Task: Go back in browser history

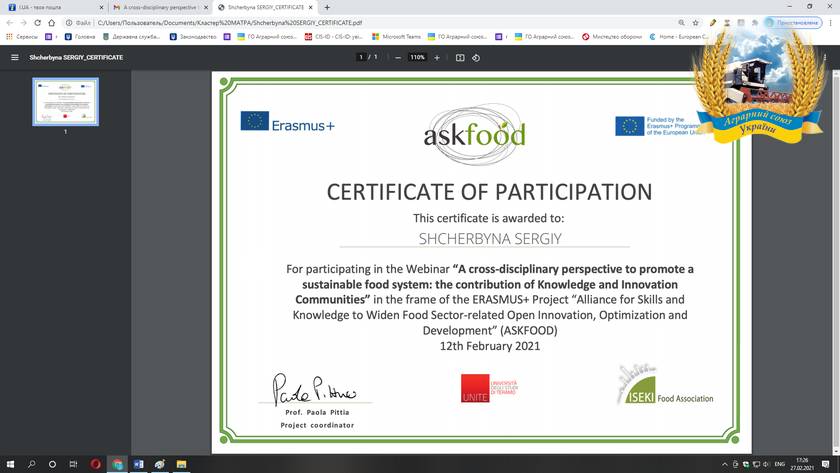Action: (10, 22)
